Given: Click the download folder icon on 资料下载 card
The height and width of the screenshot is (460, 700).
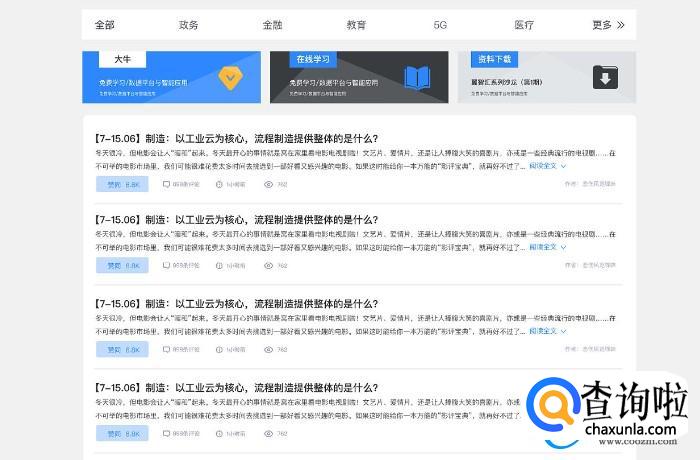Looking at the screenshot, I should coord(605,78).
